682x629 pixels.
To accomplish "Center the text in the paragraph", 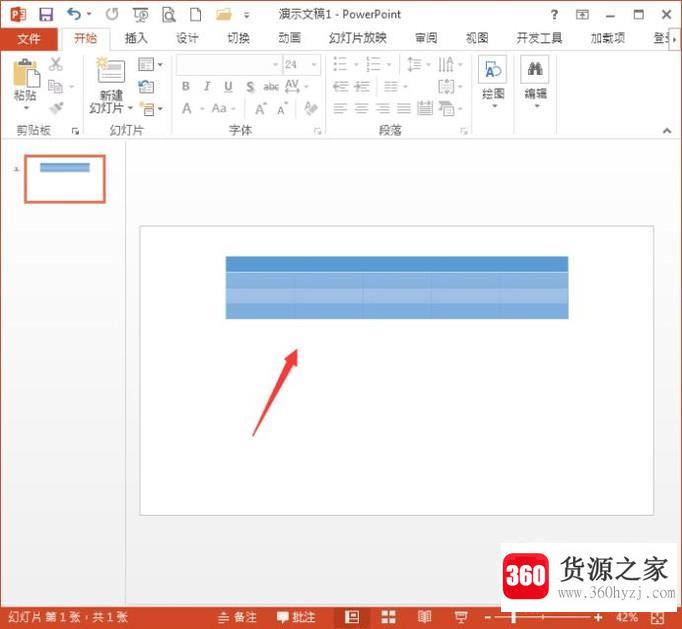I will [x=361, y=108].
